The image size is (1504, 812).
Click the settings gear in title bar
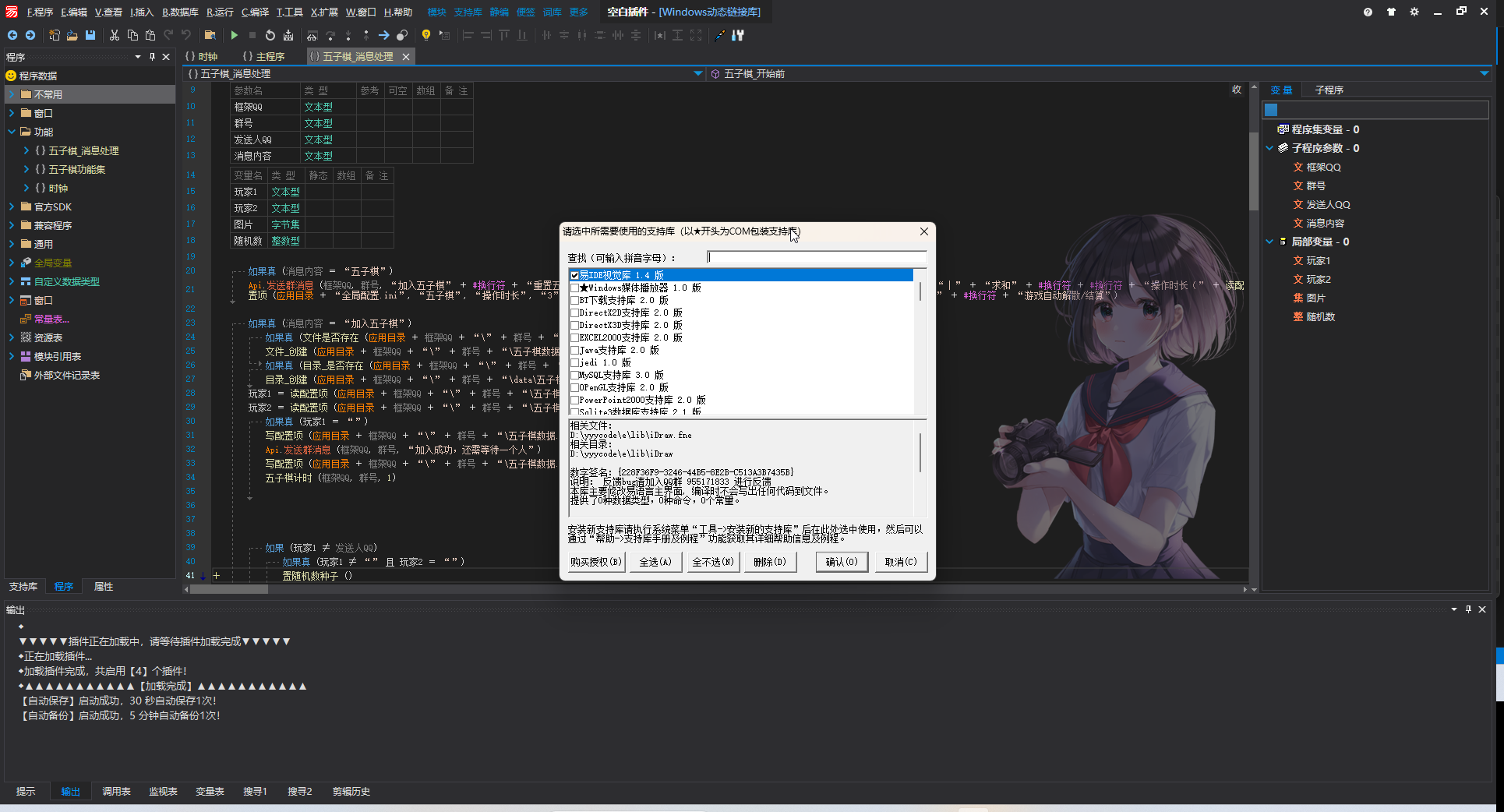tap(1414, 12)
